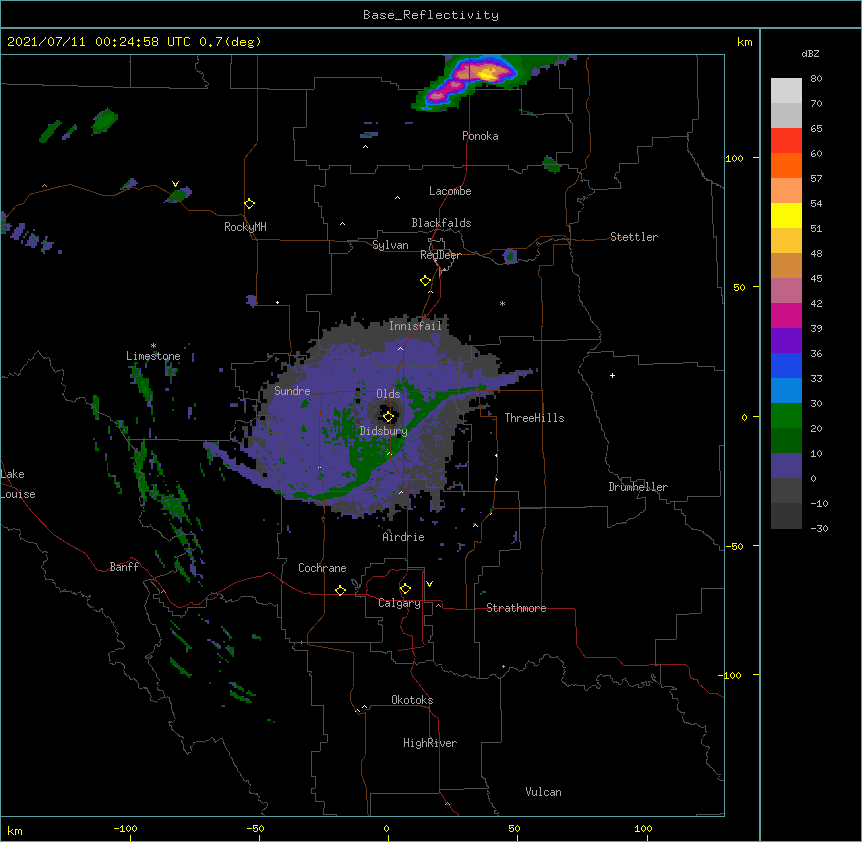The width and height of the screenshot is (862, 842).
Task: Select the Vulcan label
Action: pyautogui.click(x=543, y=792)
